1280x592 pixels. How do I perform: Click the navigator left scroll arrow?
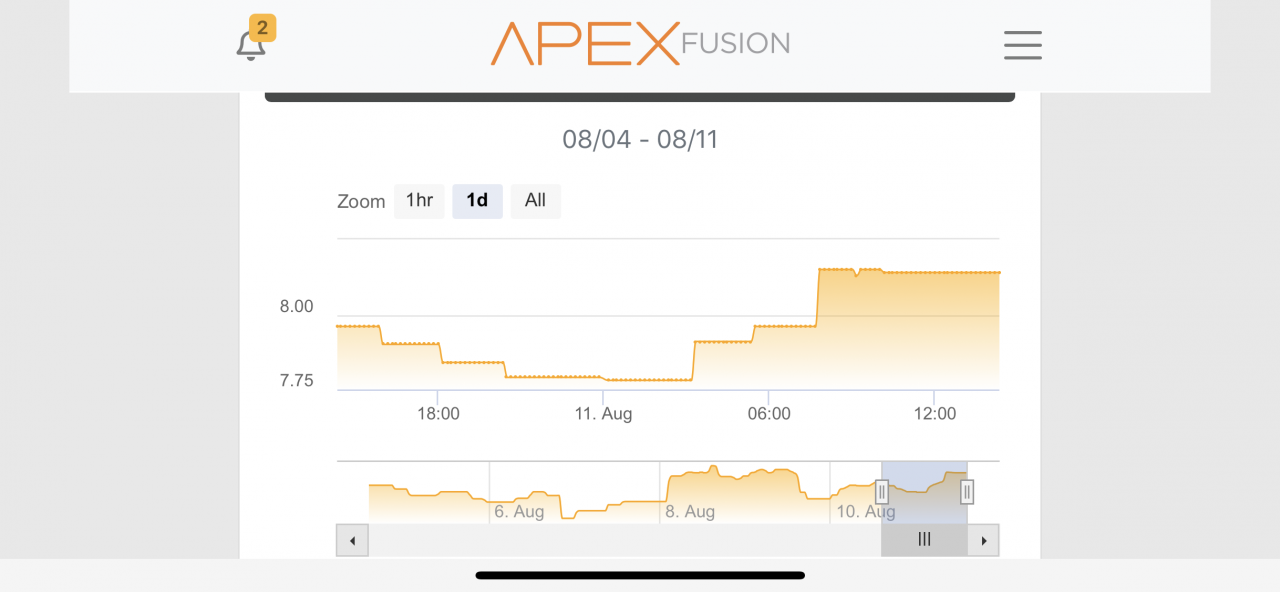pyautogui.click(x=352, y=540)
